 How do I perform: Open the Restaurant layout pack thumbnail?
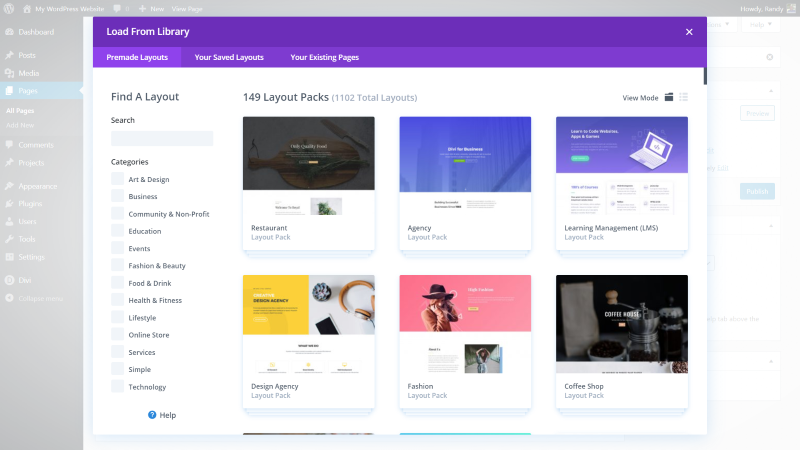coord(309,166)
